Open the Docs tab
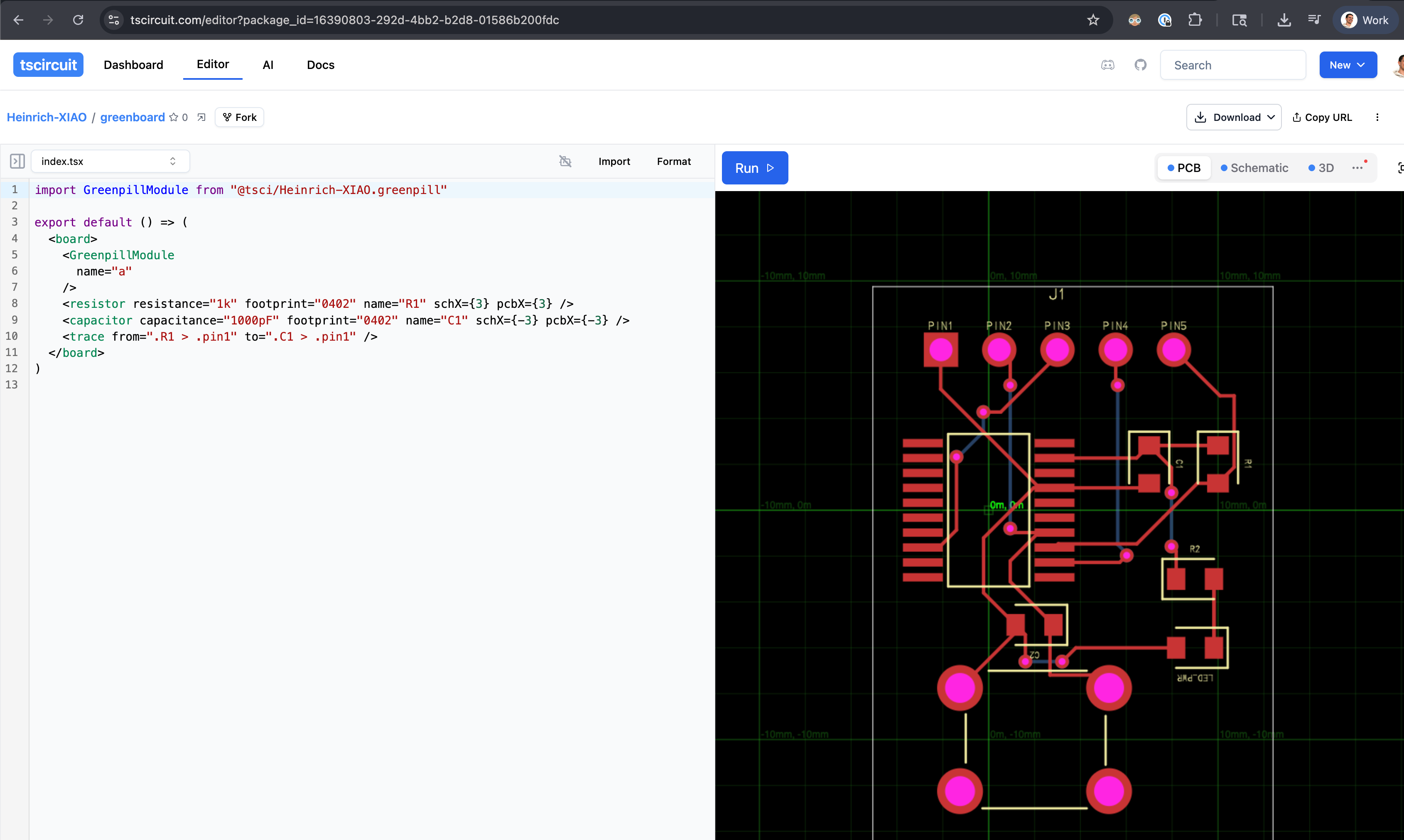This screenshot has height=840, width=1404. (x=320, y=65)
